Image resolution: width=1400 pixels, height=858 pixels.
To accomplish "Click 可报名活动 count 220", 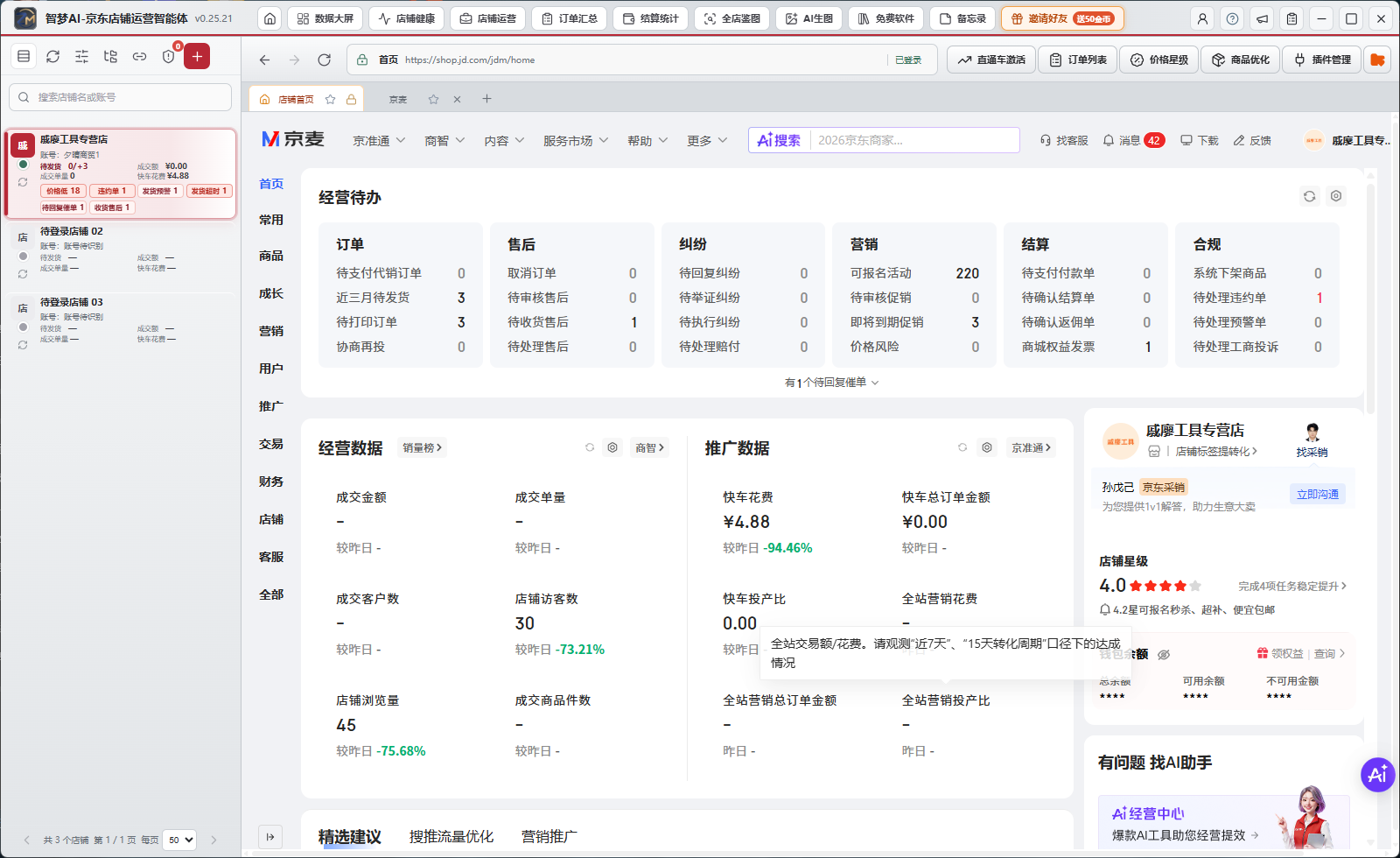I will tap(967, 273).
